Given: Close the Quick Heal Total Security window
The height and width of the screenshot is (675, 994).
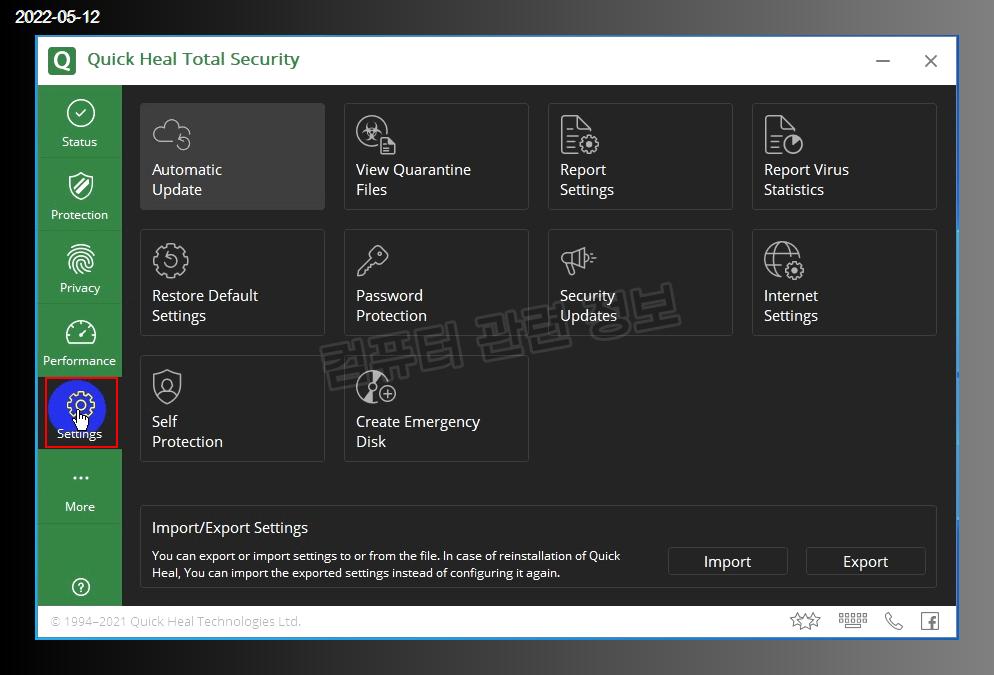Looking at the screenshot, I should pyautogui.click(x=931, y=61).
